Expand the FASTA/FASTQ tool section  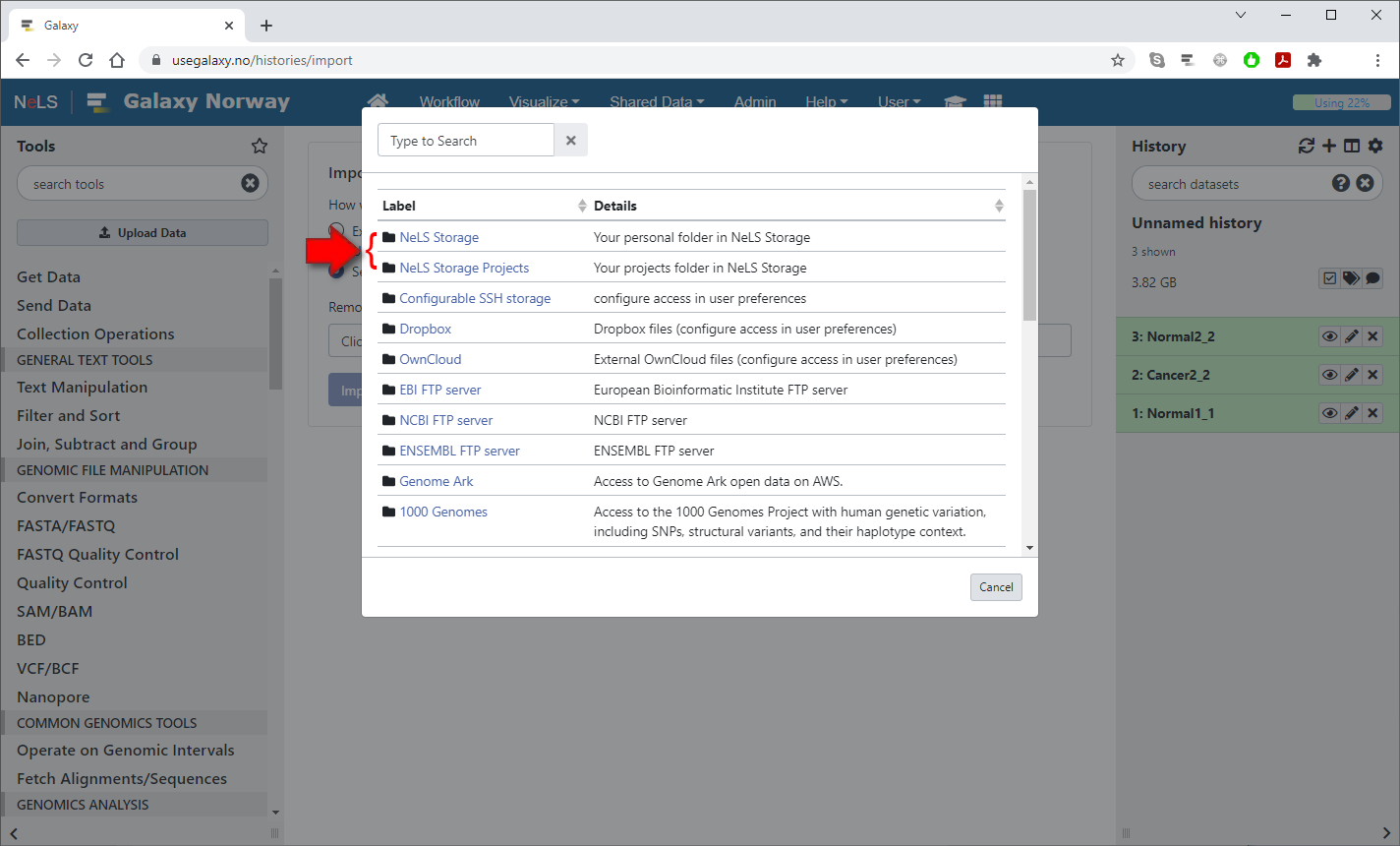[66, 526]
